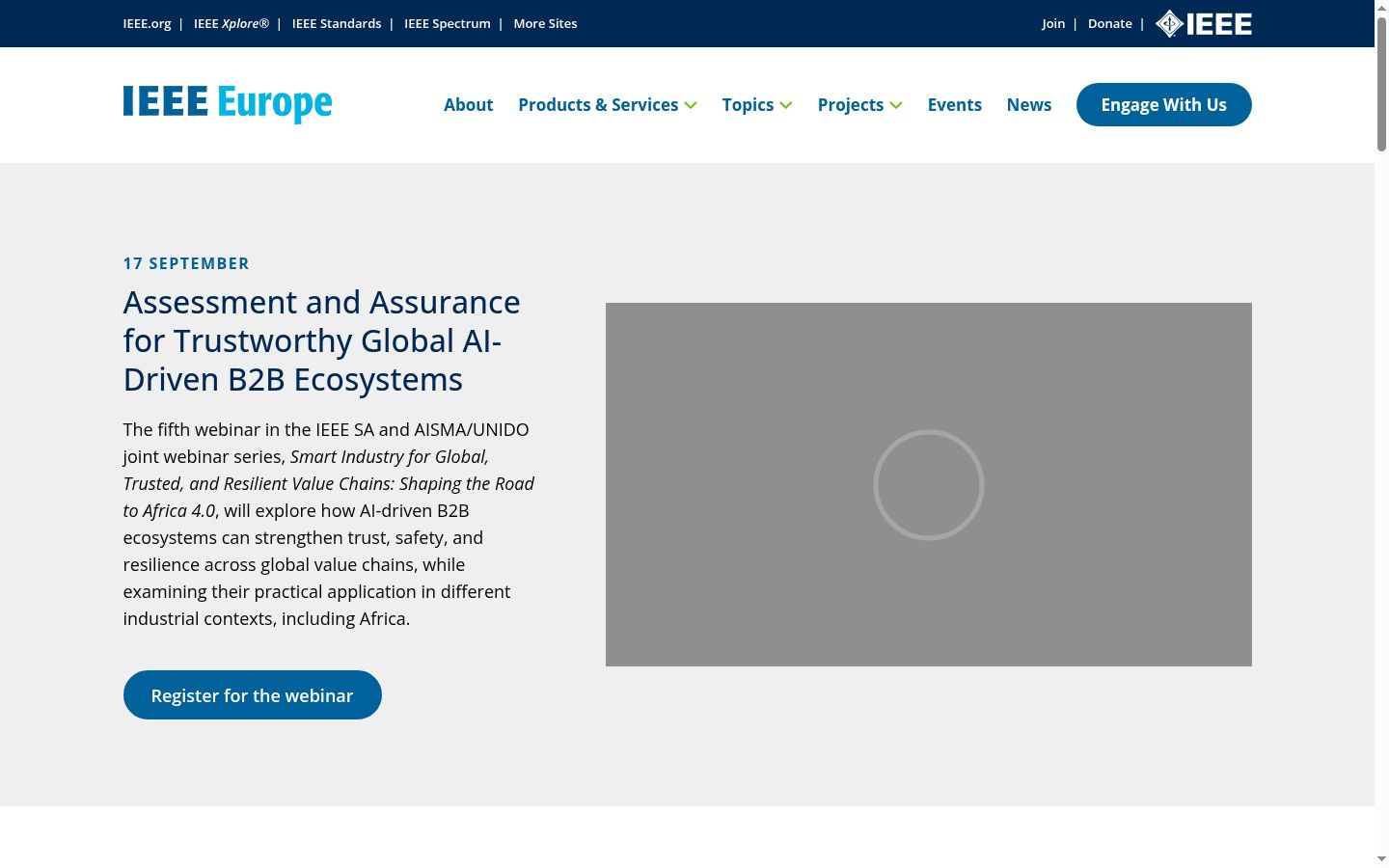
Task: Click the loading webinar video placeholder
Action: [x=929, y=484]
